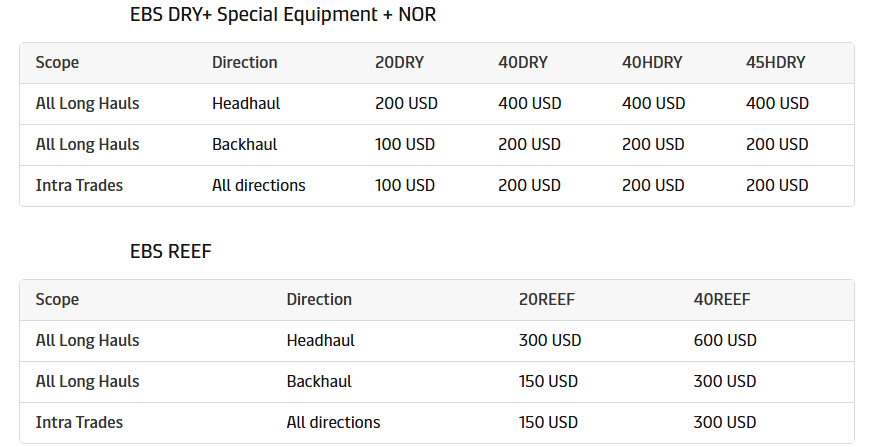
Task: Click the 600 USD value for 40REEF
Action: pos(725,340)
